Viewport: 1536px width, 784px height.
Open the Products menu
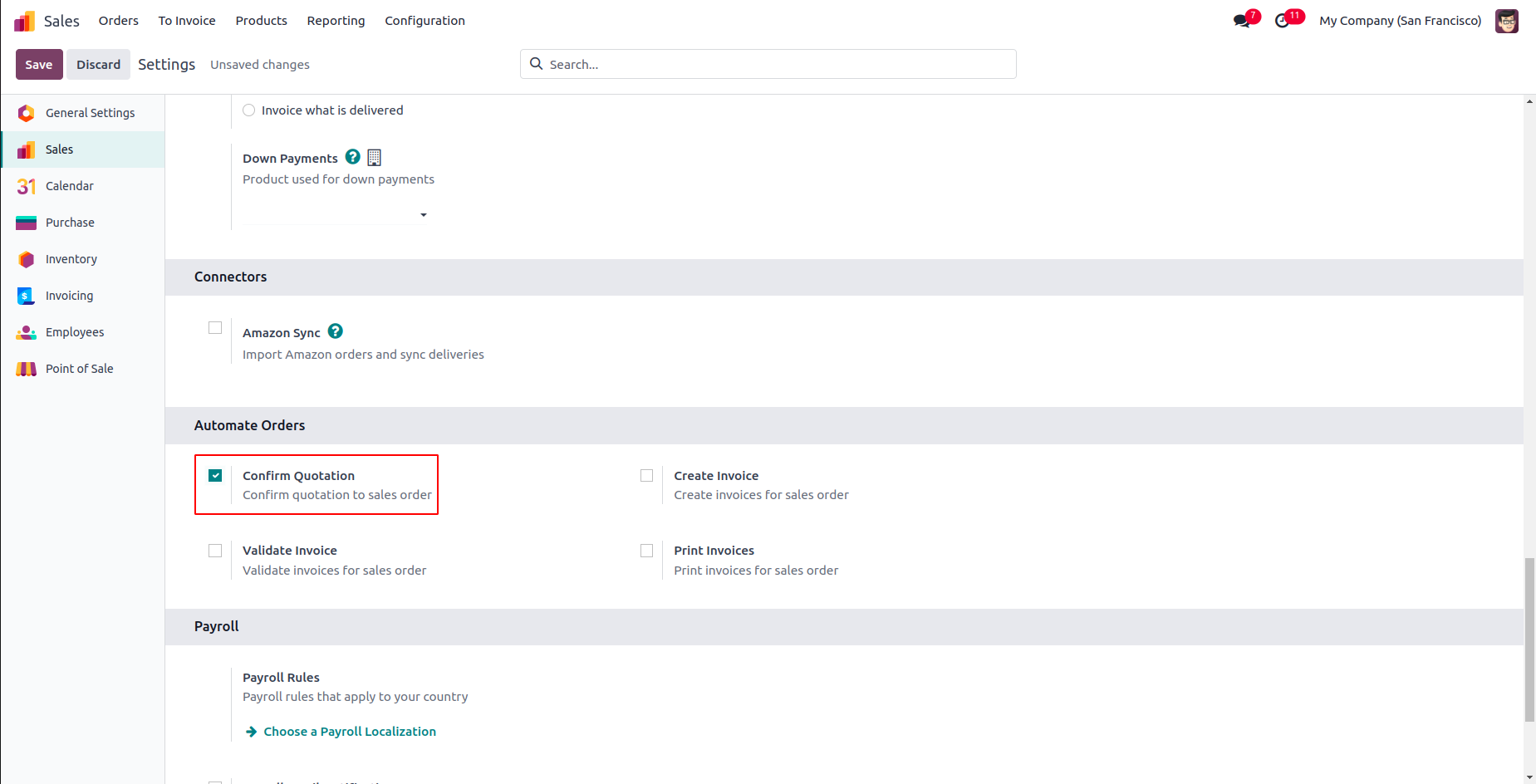coord(261,21)
